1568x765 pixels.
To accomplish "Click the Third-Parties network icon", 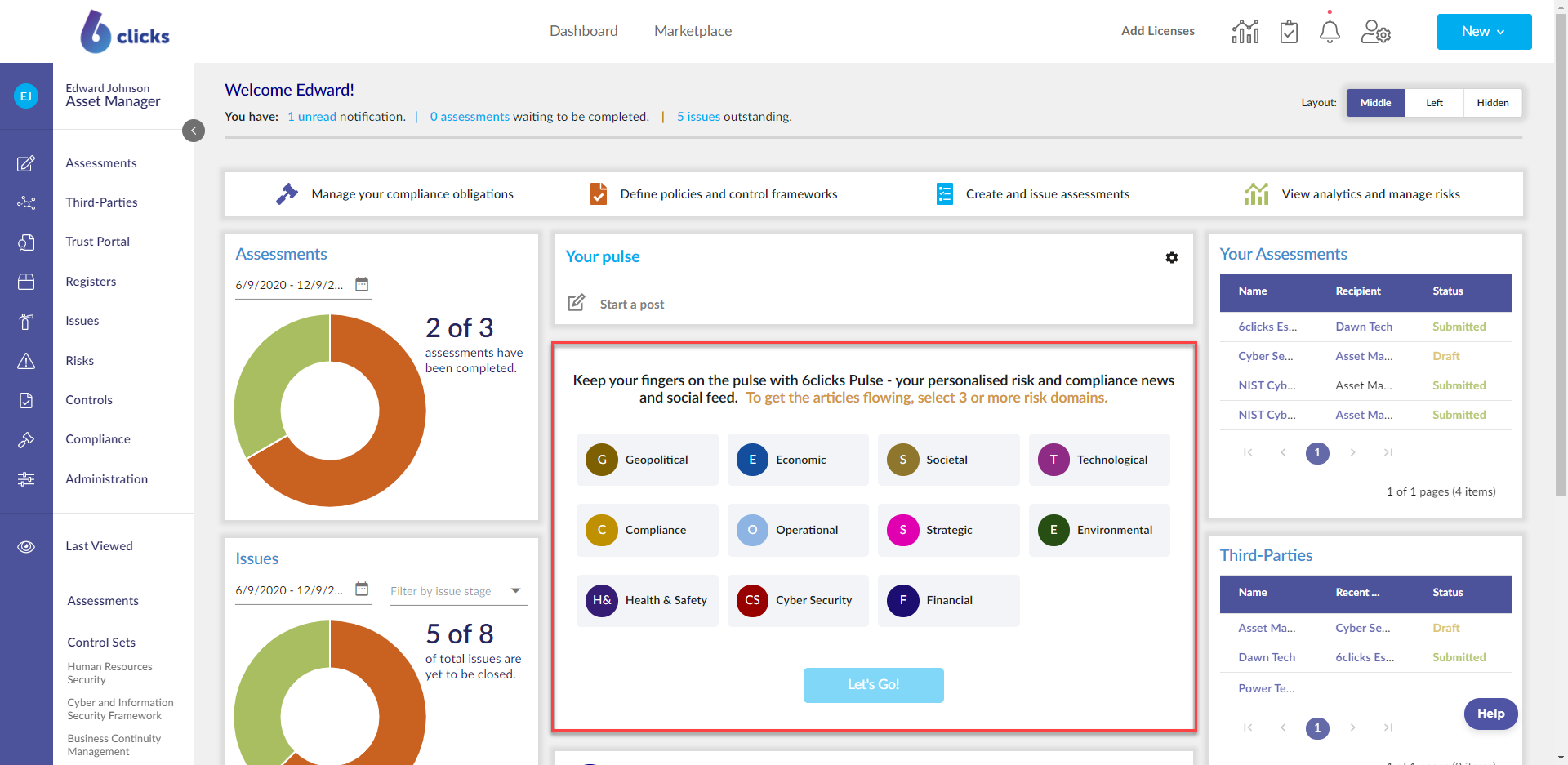I will pos(26,202).
